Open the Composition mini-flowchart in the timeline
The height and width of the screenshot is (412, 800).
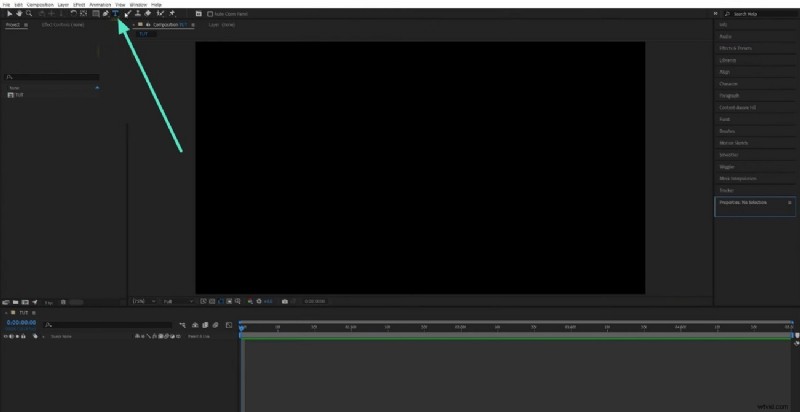[183, 325]
